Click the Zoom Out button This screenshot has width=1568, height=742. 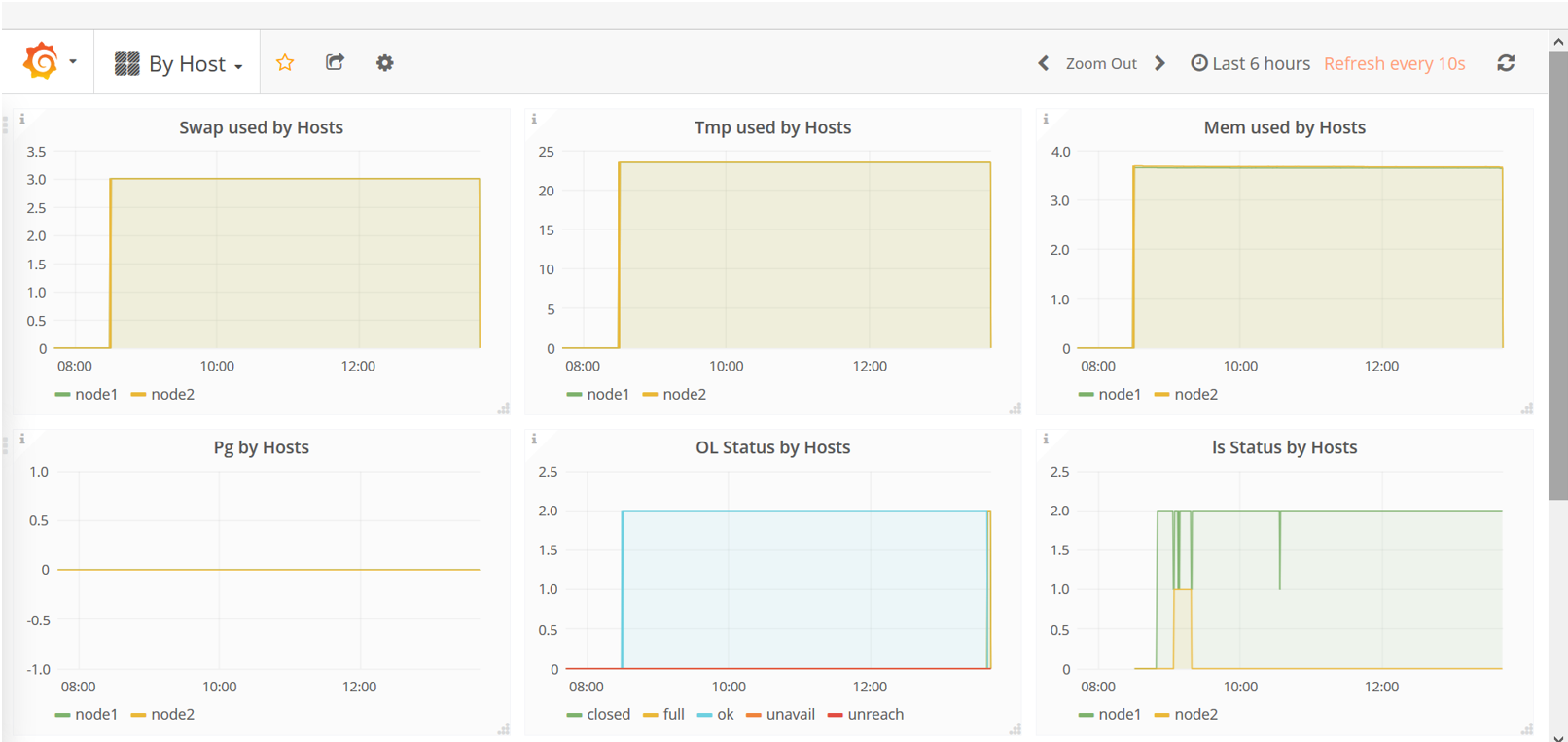[1101, 63]
